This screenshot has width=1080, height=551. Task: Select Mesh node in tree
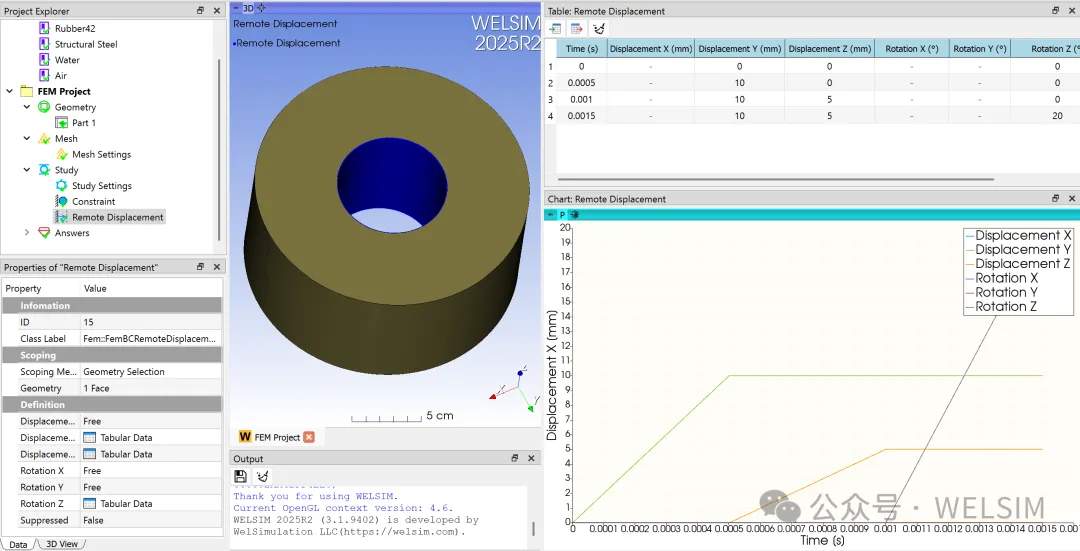tap(66, 138)
